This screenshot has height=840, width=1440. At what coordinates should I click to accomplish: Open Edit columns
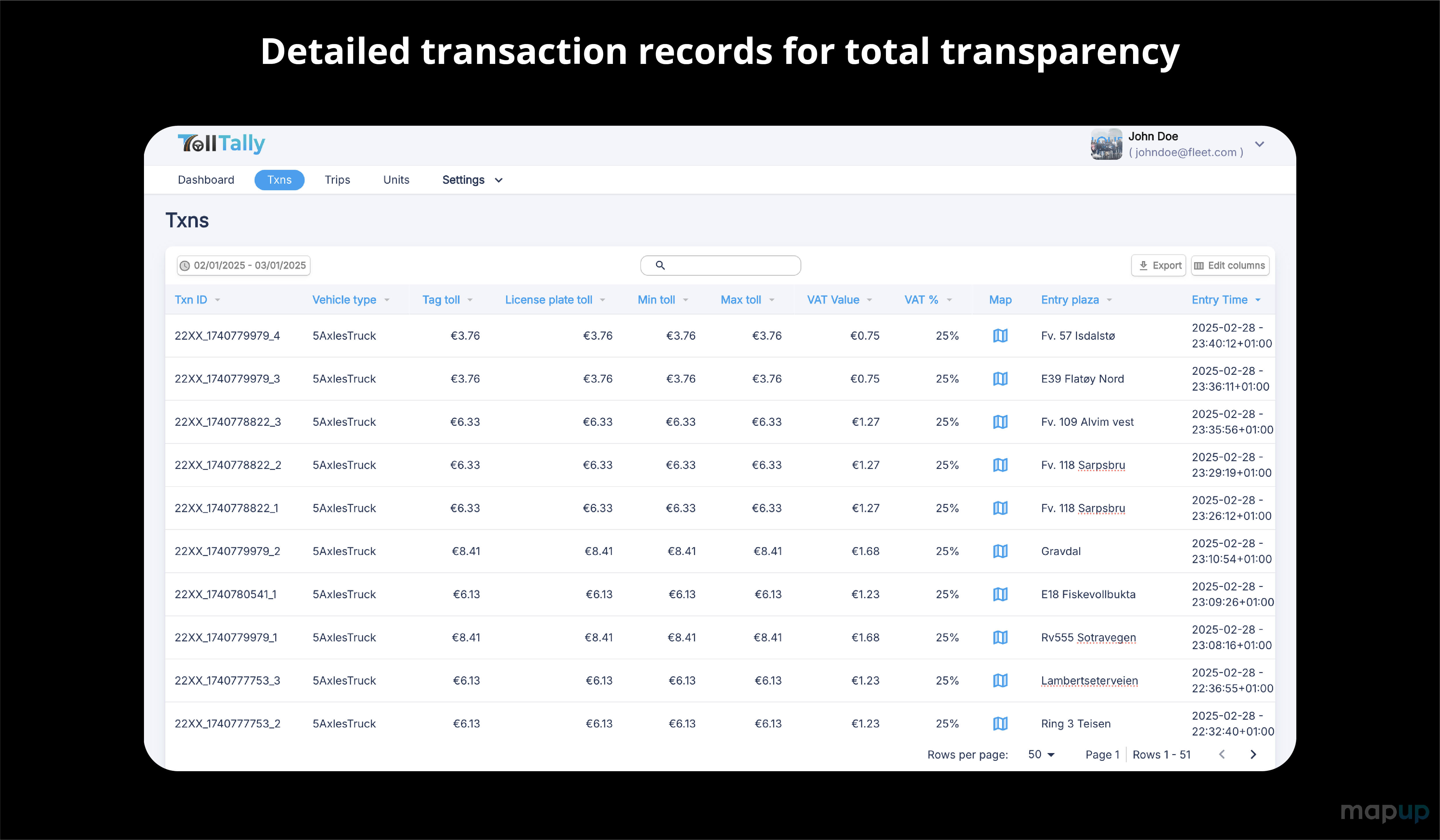pyautogui.click(x=1230, y=265)
